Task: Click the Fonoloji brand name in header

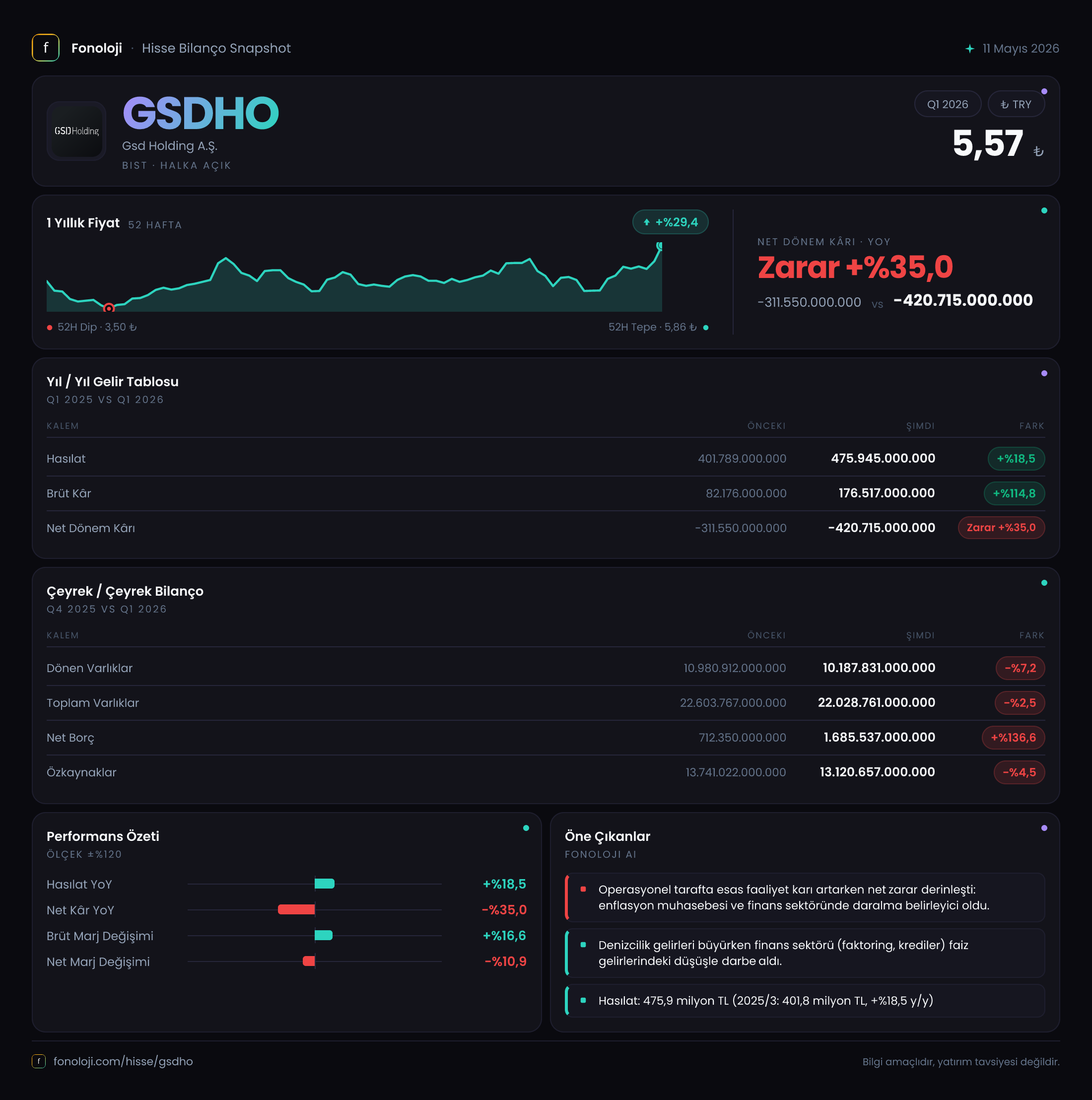Action: click(x=97, y=48)
